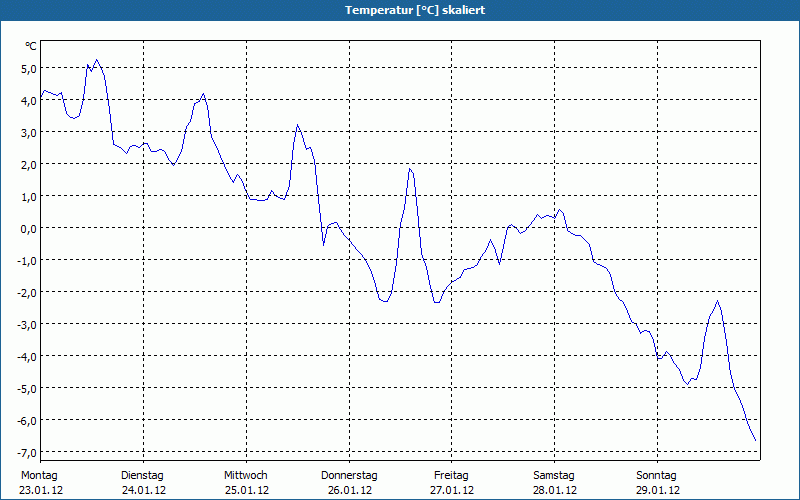The height and width of the screenshot is (500, 800).
Task: Click the °C unit label
Action: tap(31, 46)
